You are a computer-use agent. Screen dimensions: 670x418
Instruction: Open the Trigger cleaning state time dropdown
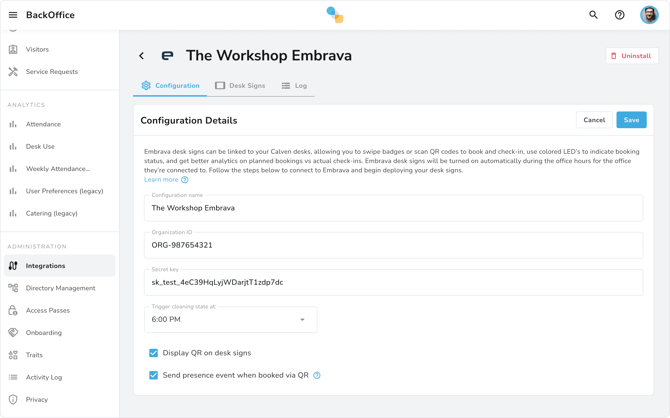(x=231, y=319)
